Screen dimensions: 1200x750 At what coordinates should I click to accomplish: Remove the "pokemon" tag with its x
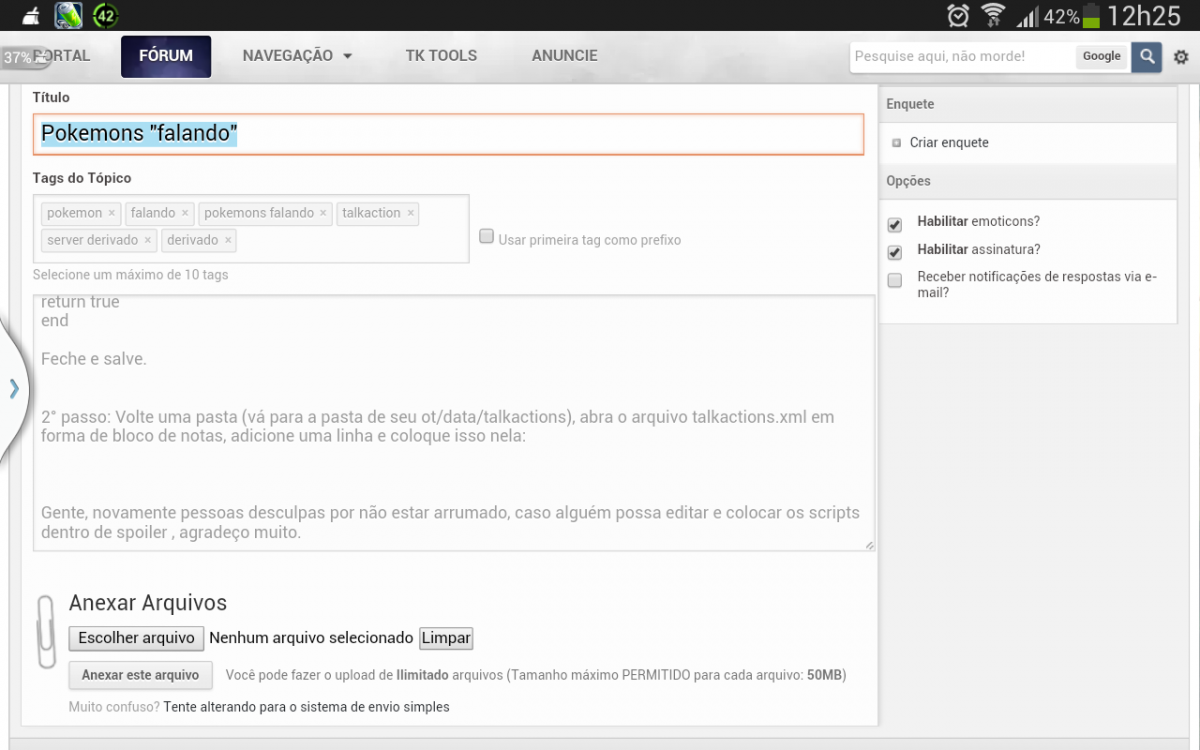click(x=111, y=213)
